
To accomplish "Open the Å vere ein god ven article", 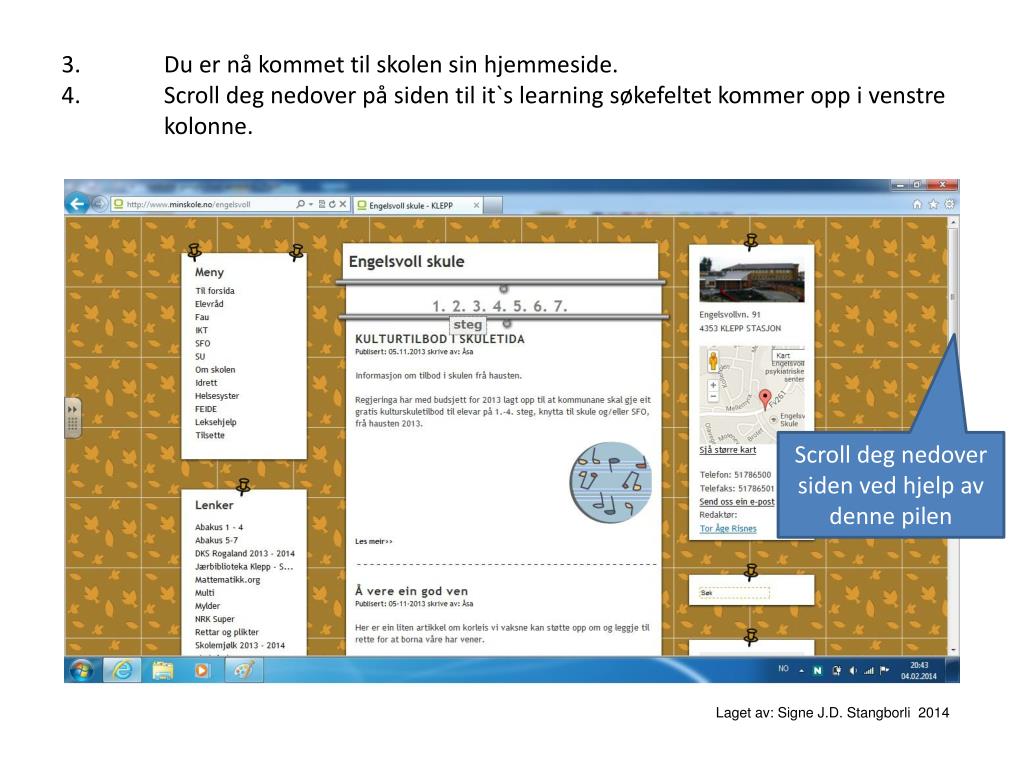I will (411, 590).
